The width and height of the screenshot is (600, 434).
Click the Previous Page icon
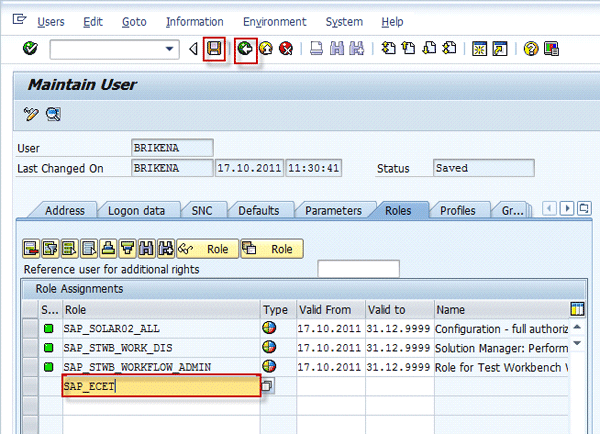coord(408,49)
